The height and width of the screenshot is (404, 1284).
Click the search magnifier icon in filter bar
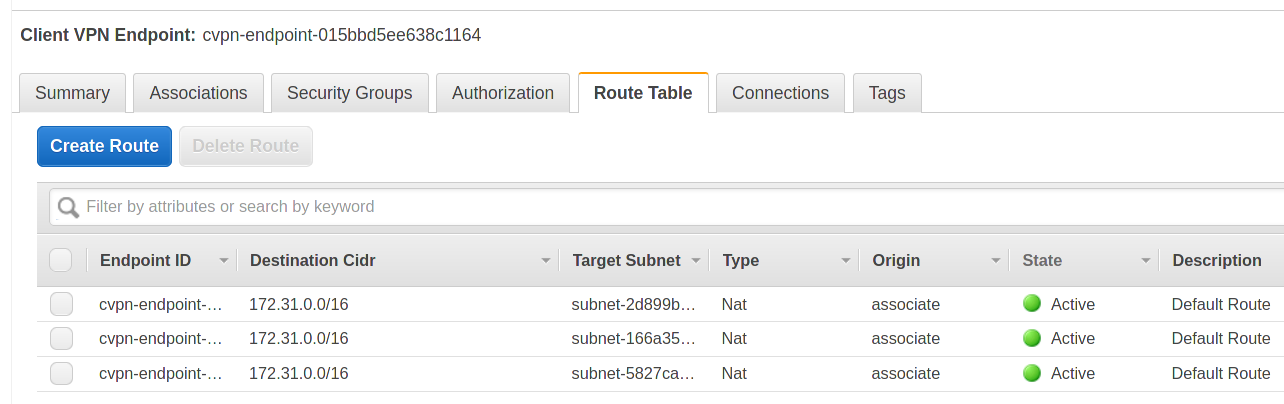click(68, 207)
